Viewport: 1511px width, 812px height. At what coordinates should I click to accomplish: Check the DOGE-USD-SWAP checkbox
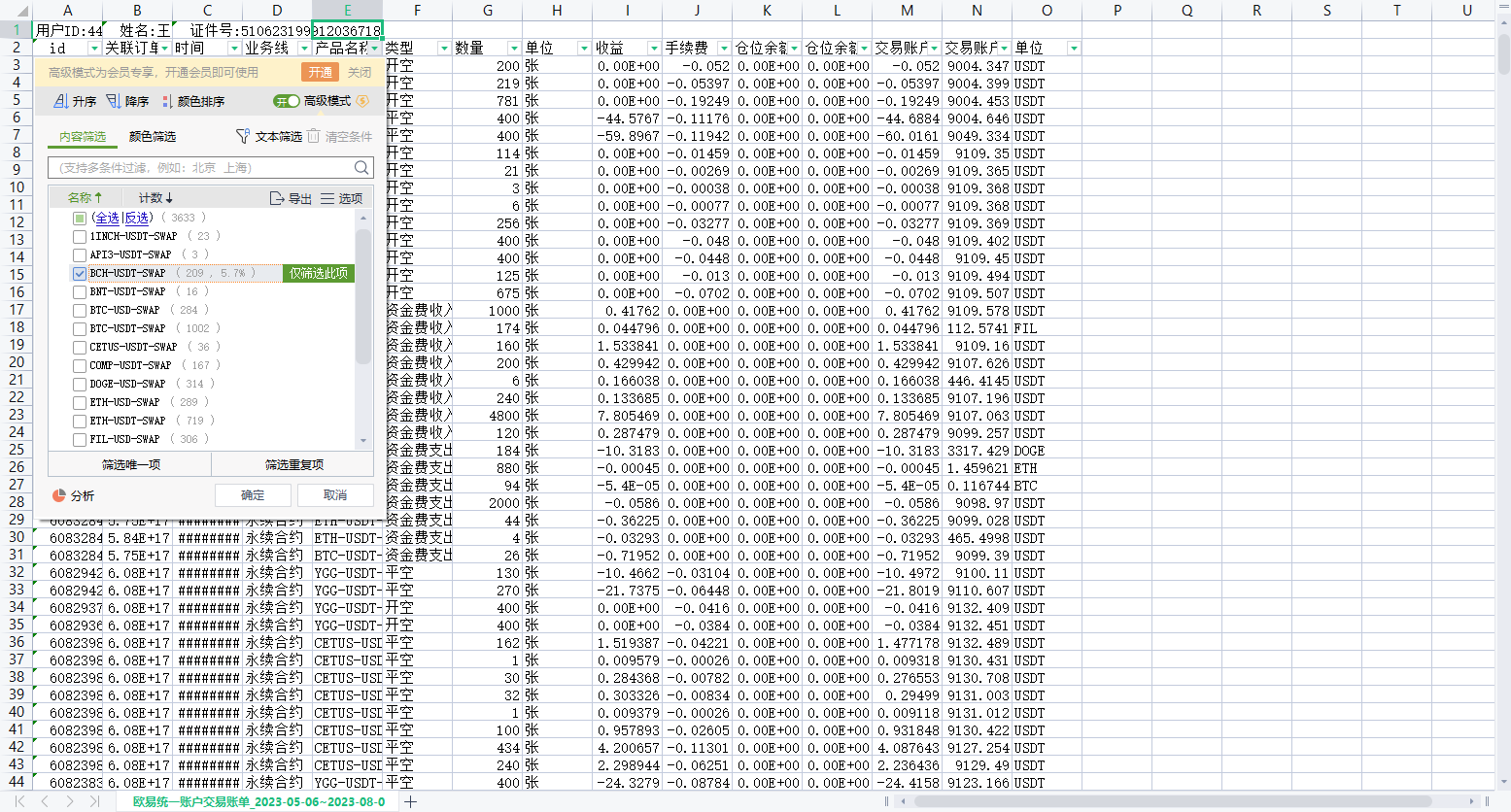pyautogui.click(x=80, y=384)
